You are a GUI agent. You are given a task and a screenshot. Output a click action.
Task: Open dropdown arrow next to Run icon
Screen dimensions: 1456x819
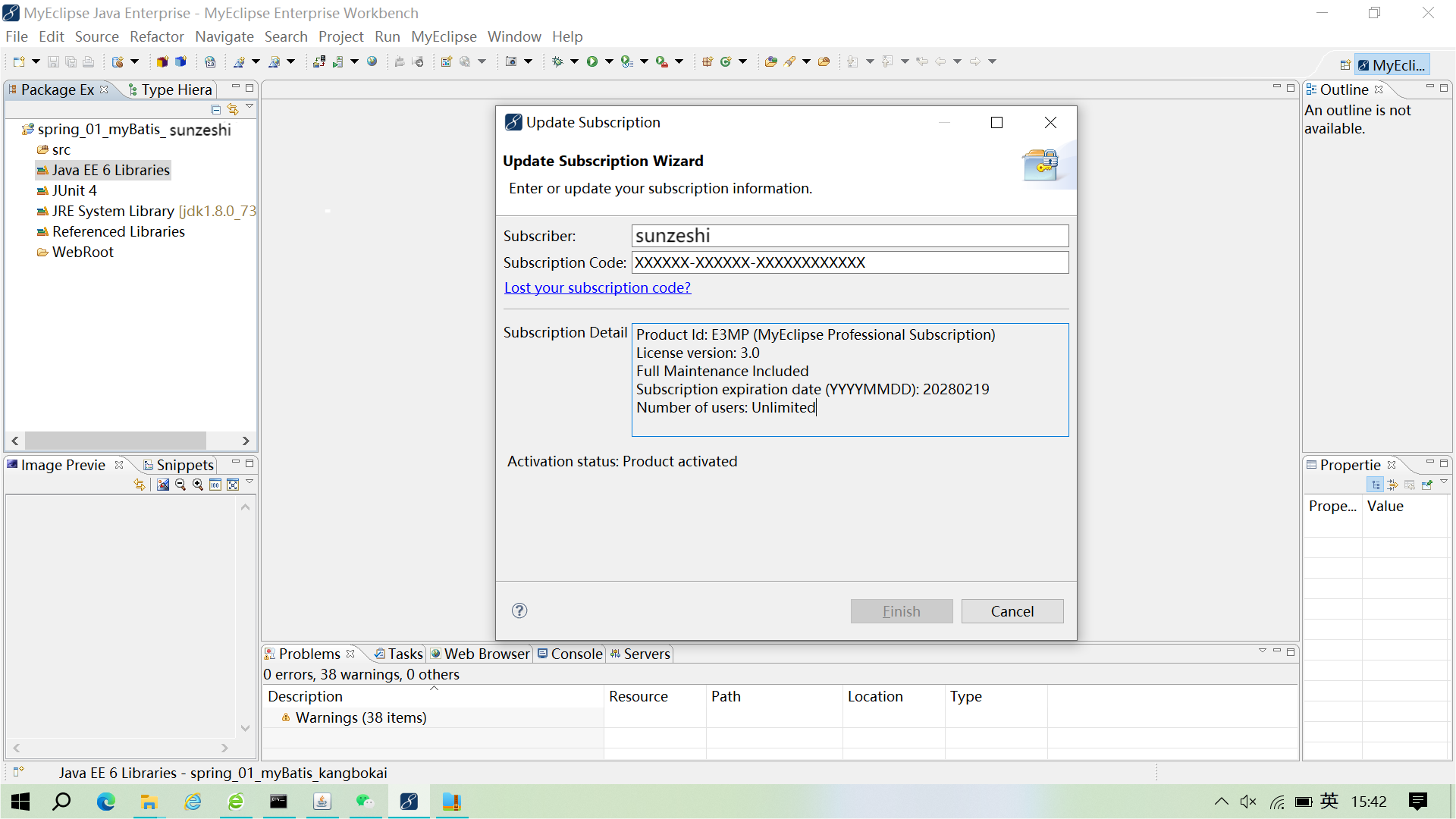pos(609,61)
